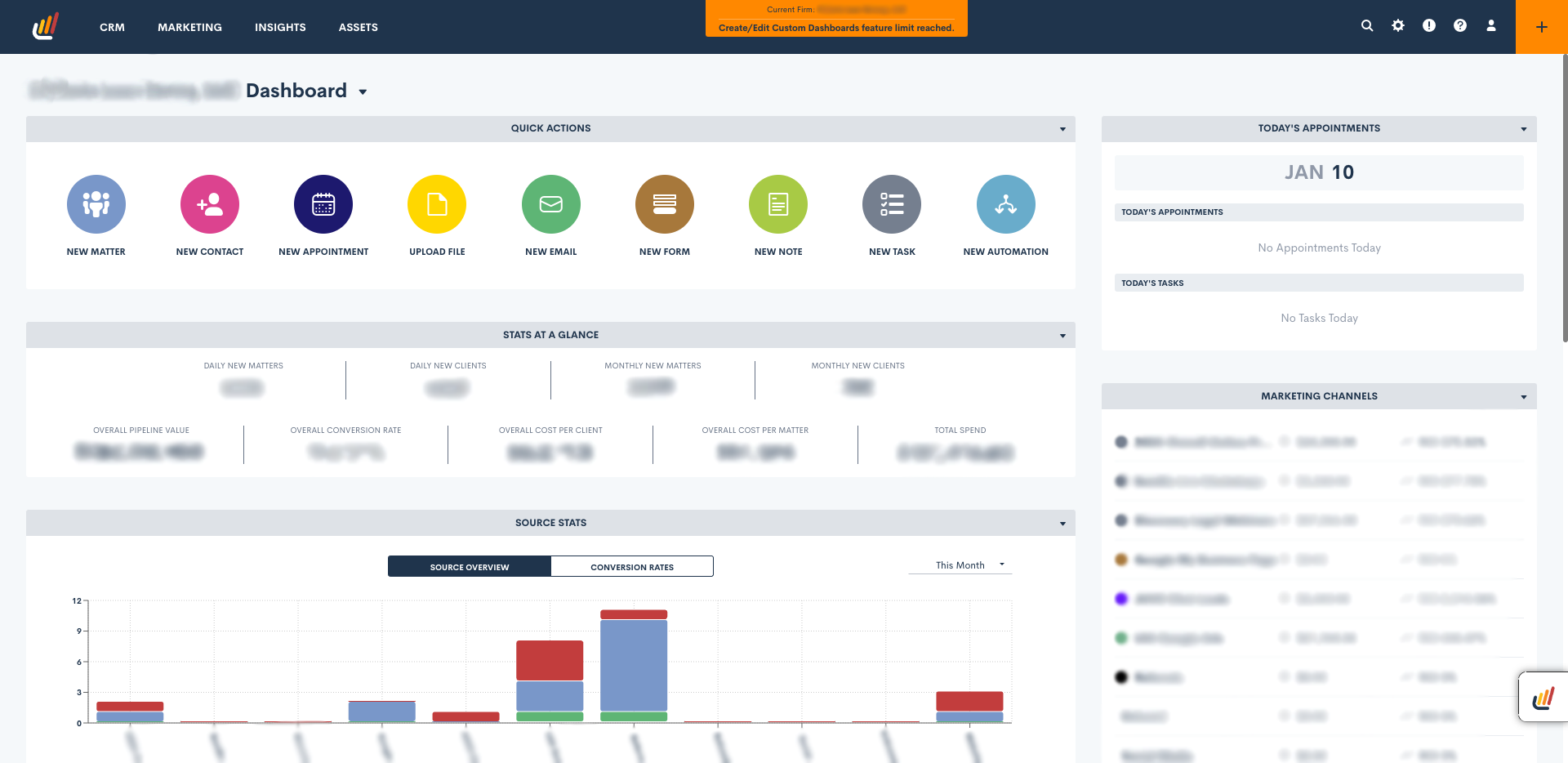The image size is (1568, 763).
Task: Click the New Task checklist icon
Action: coord(892,204)
